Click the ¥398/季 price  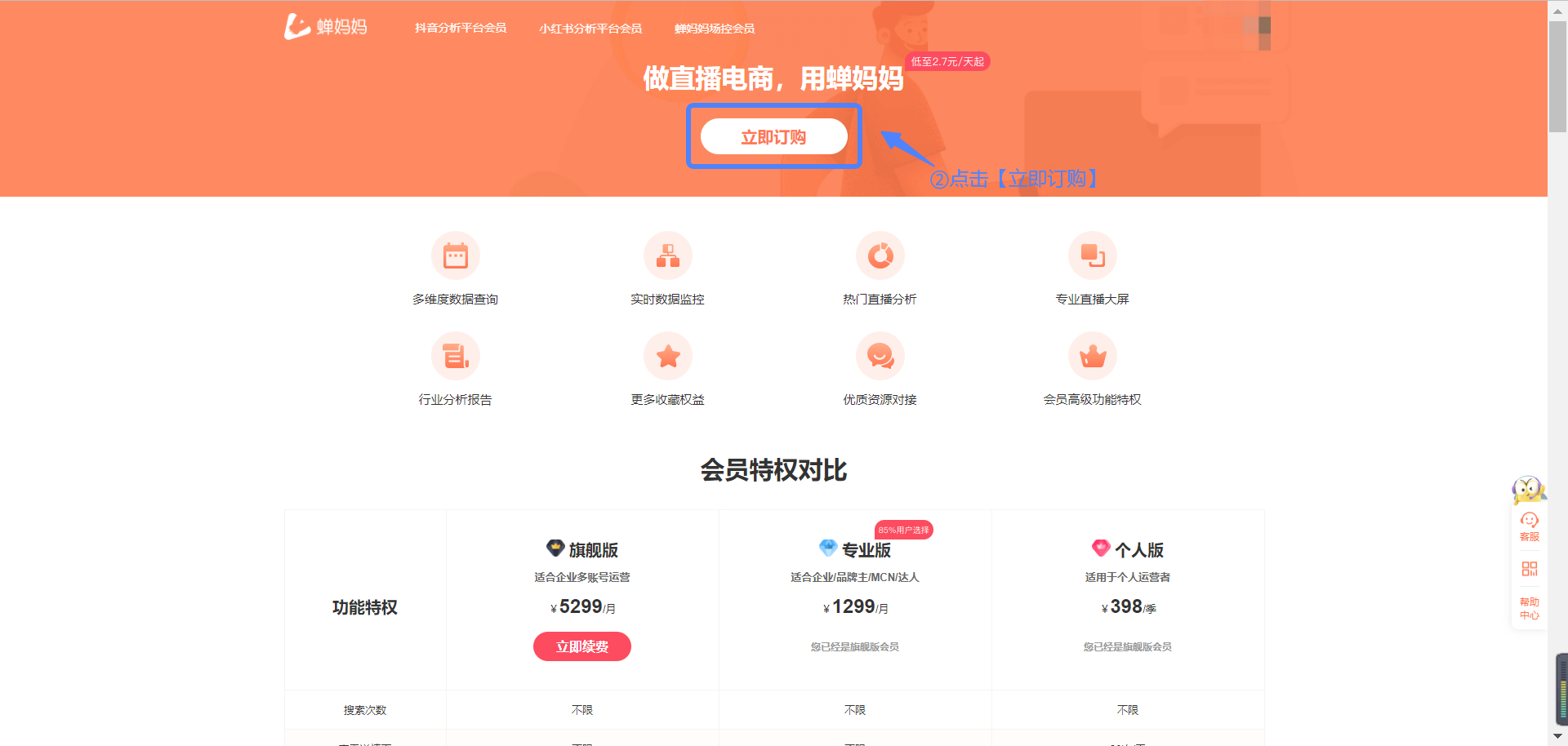pyautogui.click(x=1128, y=607)
